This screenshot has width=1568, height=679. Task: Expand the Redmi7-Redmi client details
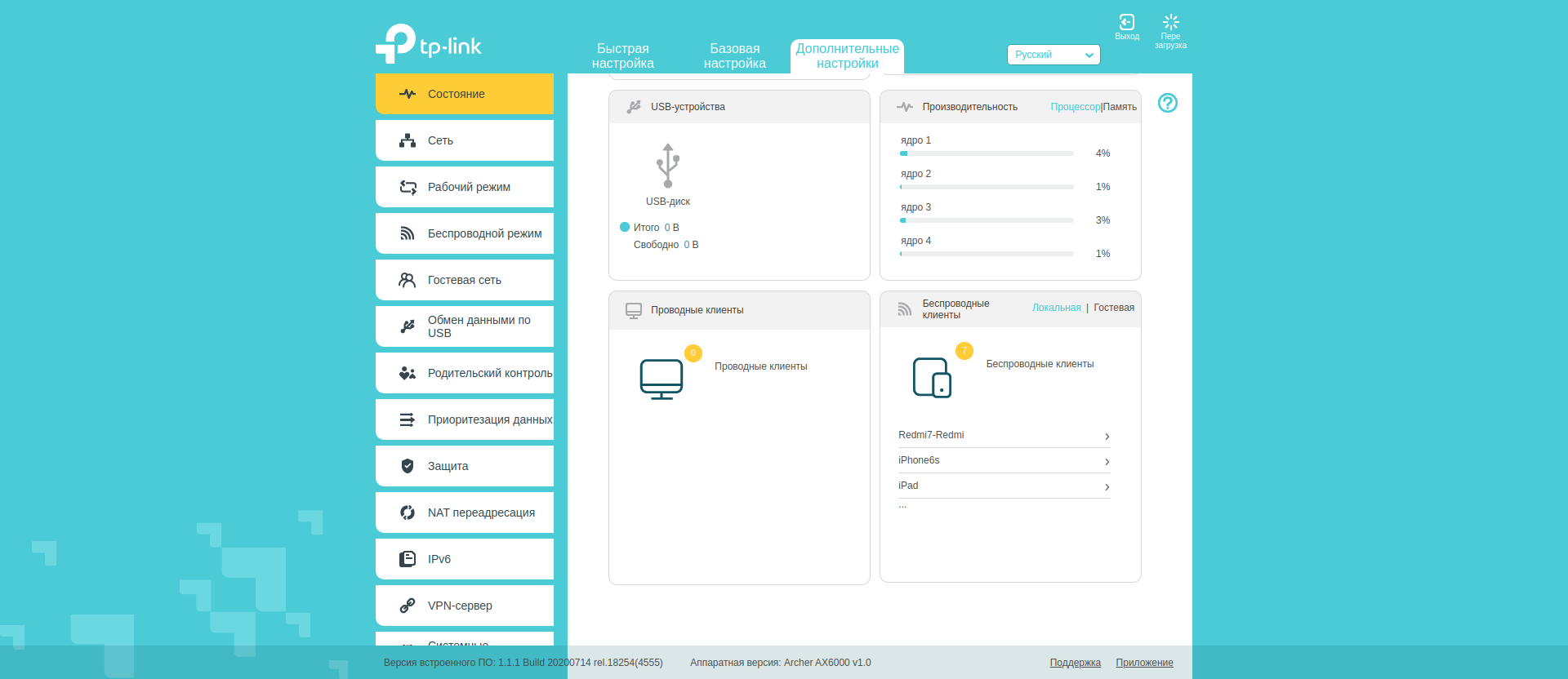tap(1107, 437)
